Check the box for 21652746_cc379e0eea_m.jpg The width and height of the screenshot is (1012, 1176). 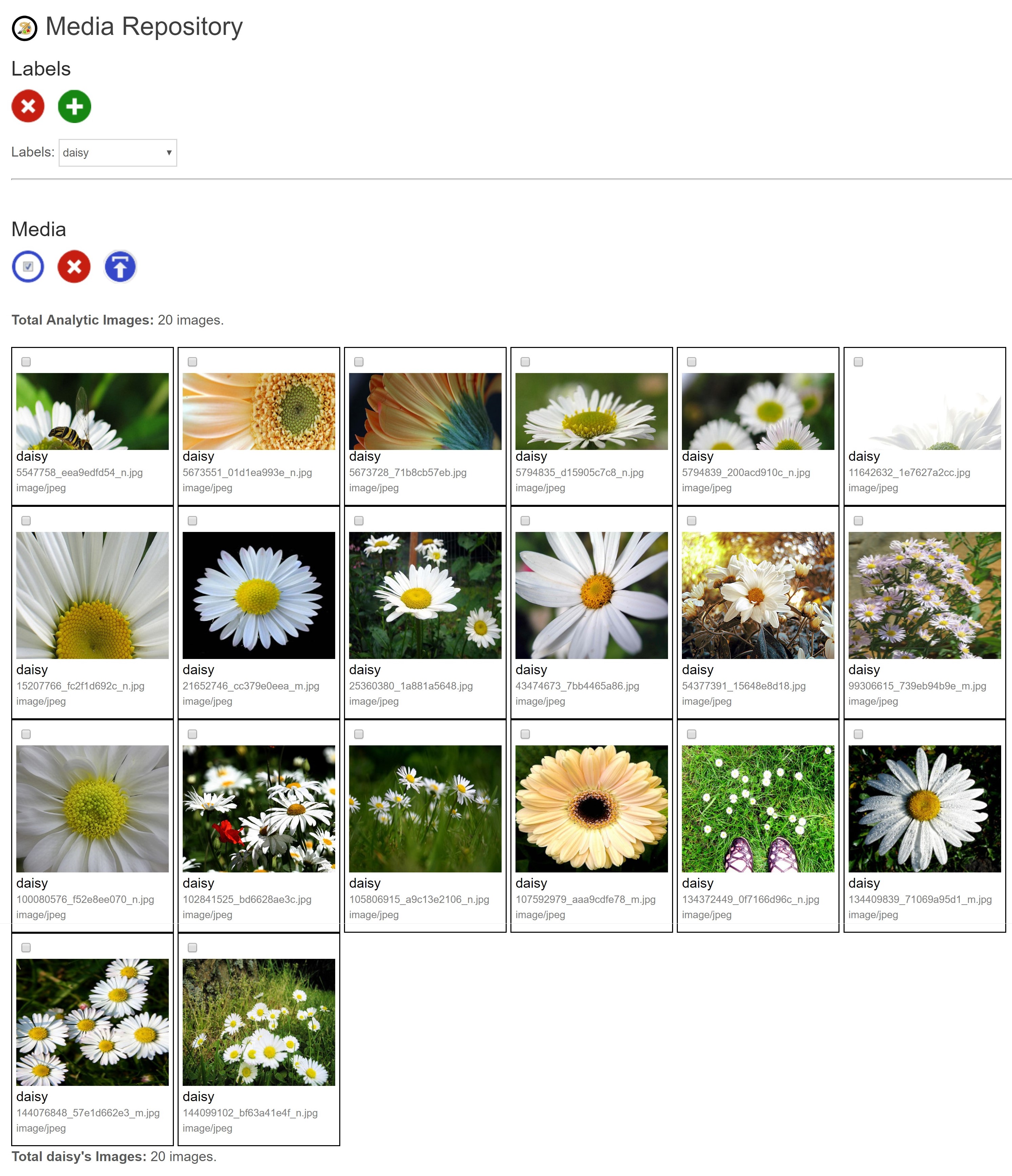tap(193, 520)
